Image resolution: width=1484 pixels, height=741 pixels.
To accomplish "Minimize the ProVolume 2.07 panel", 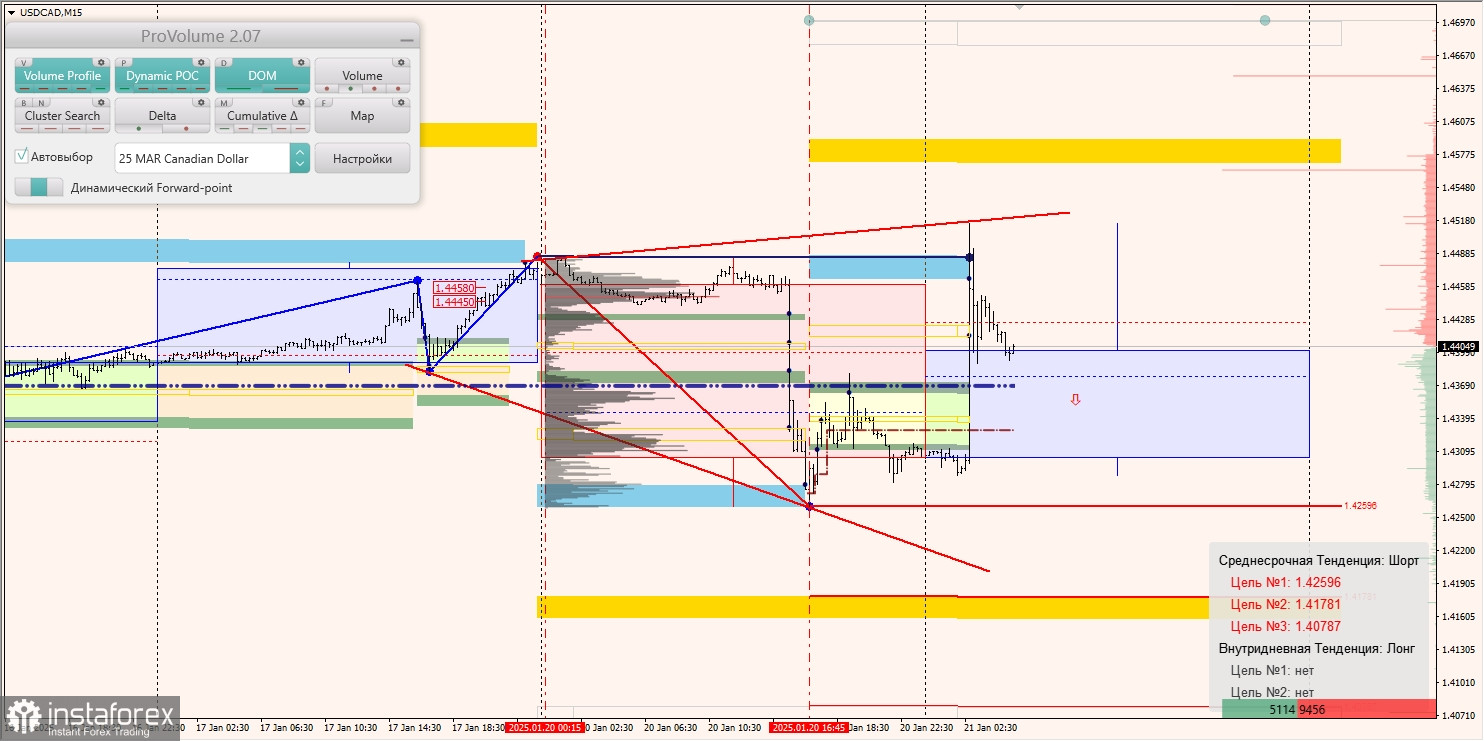I will pyautogui.click(x=406, y=40).
